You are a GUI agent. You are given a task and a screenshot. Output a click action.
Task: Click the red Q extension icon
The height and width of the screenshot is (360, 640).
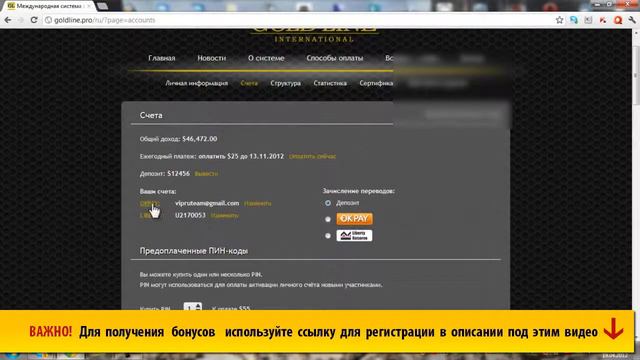pyautogui.click(x=618, y=20)
